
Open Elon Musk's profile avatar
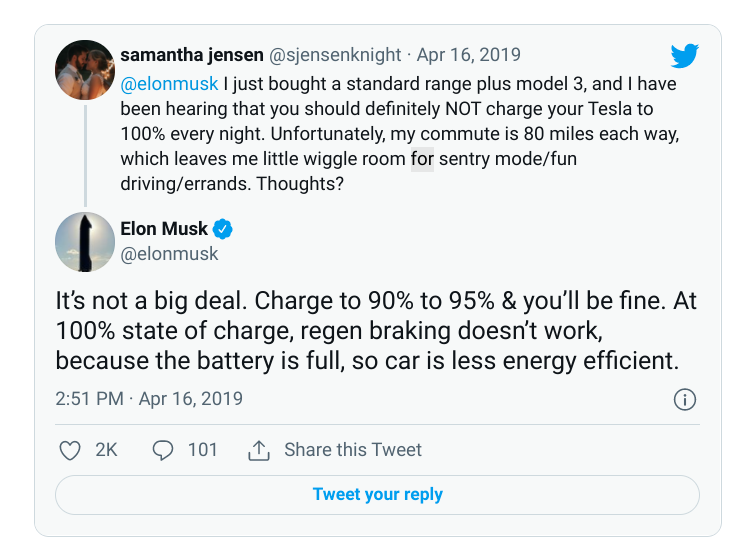click(85, 241)
